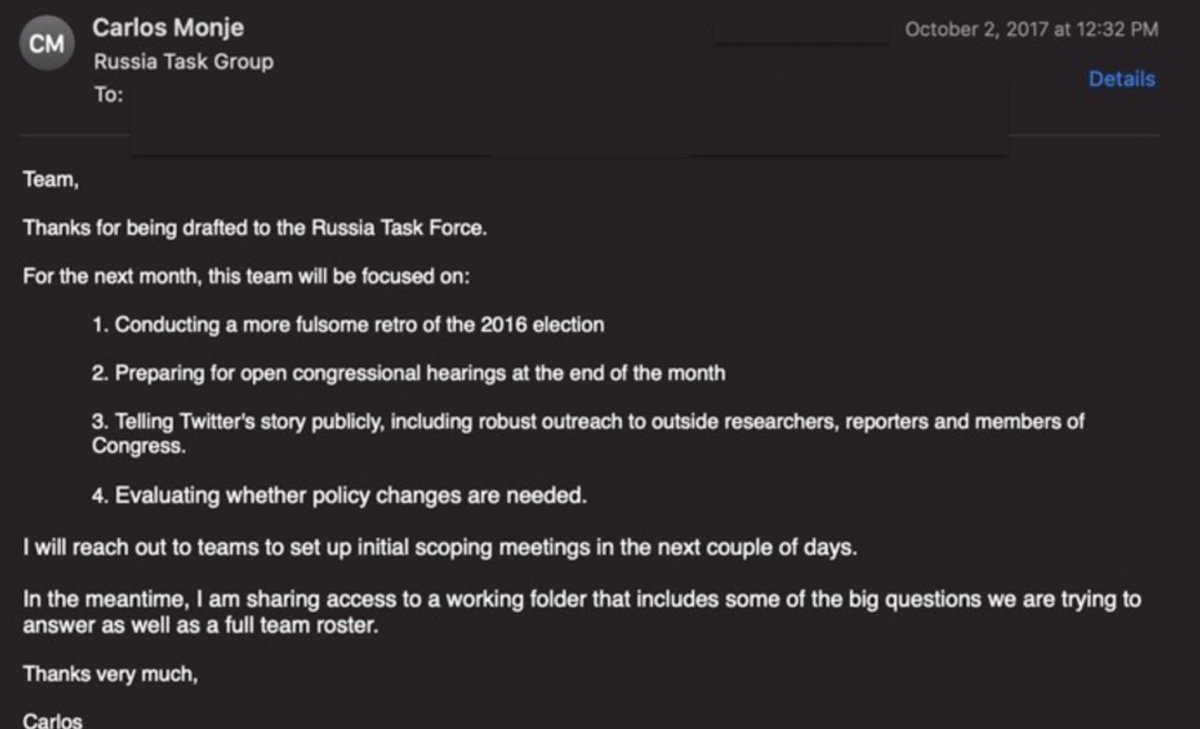
Task: Click the "Team," greeting line
Action: pos(50,180)
